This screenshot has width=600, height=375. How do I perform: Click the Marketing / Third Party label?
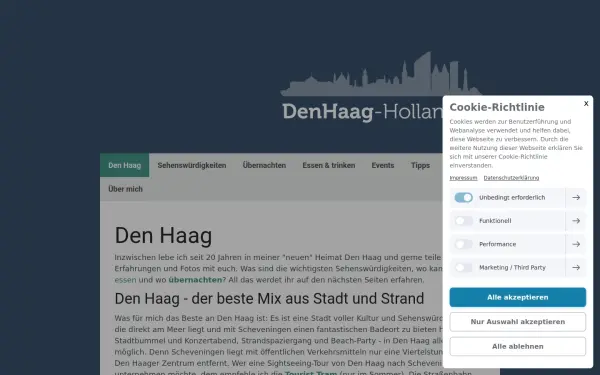coord(512,267)
